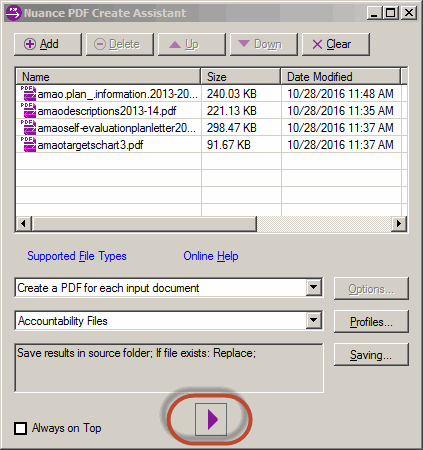Open Supported File Types link
The image size is (423, 450).
coord(77,256)
